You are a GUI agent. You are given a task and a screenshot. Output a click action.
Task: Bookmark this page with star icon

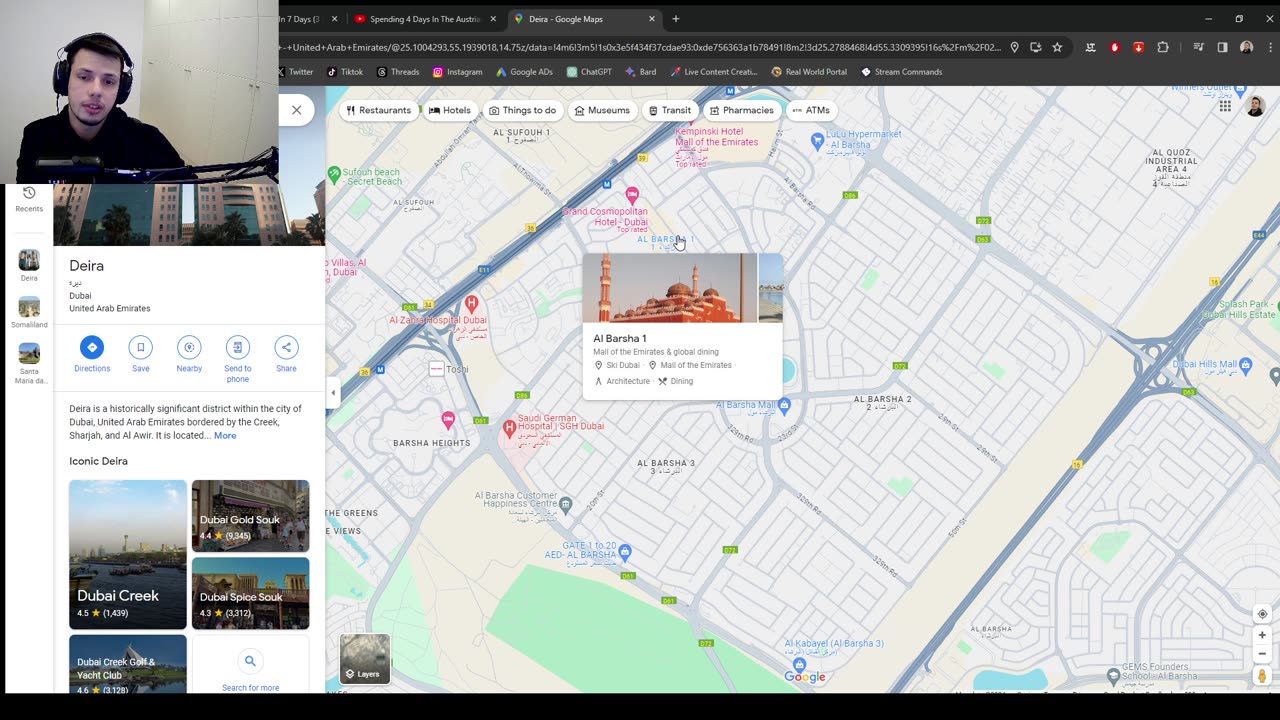click(x=1057, y=47)
